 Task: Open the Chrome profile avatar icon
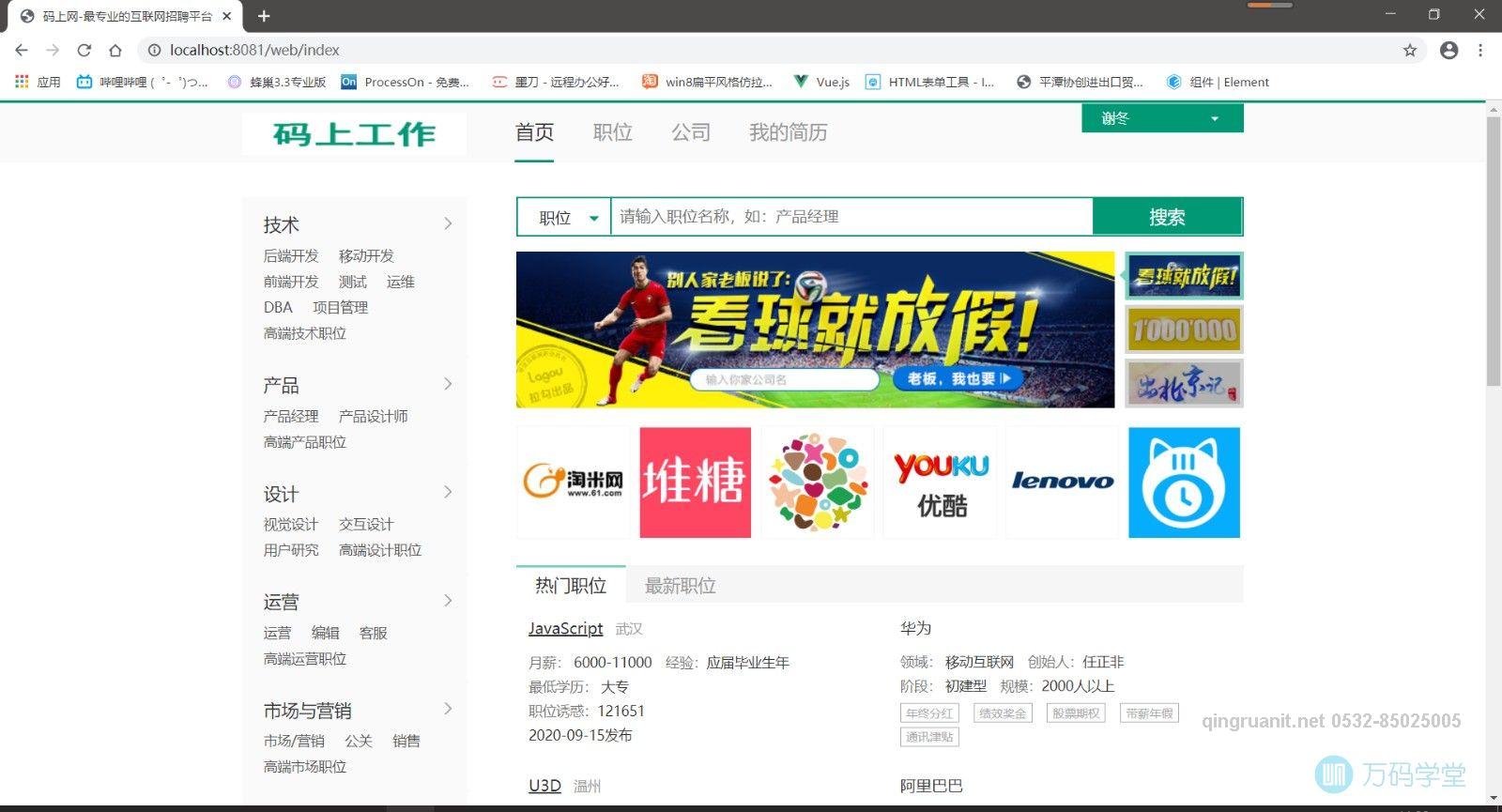(1449, 50)
